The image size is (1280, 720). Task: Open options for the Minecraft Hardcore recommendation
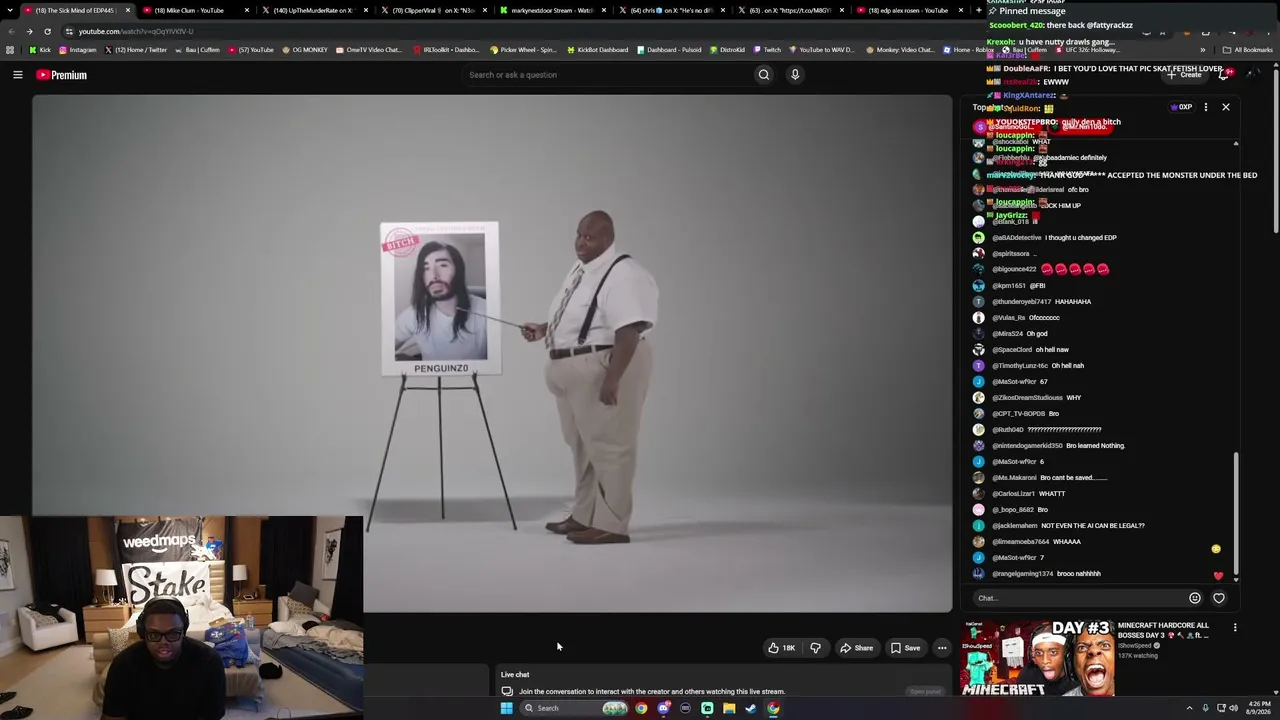tap(1235, 628)
